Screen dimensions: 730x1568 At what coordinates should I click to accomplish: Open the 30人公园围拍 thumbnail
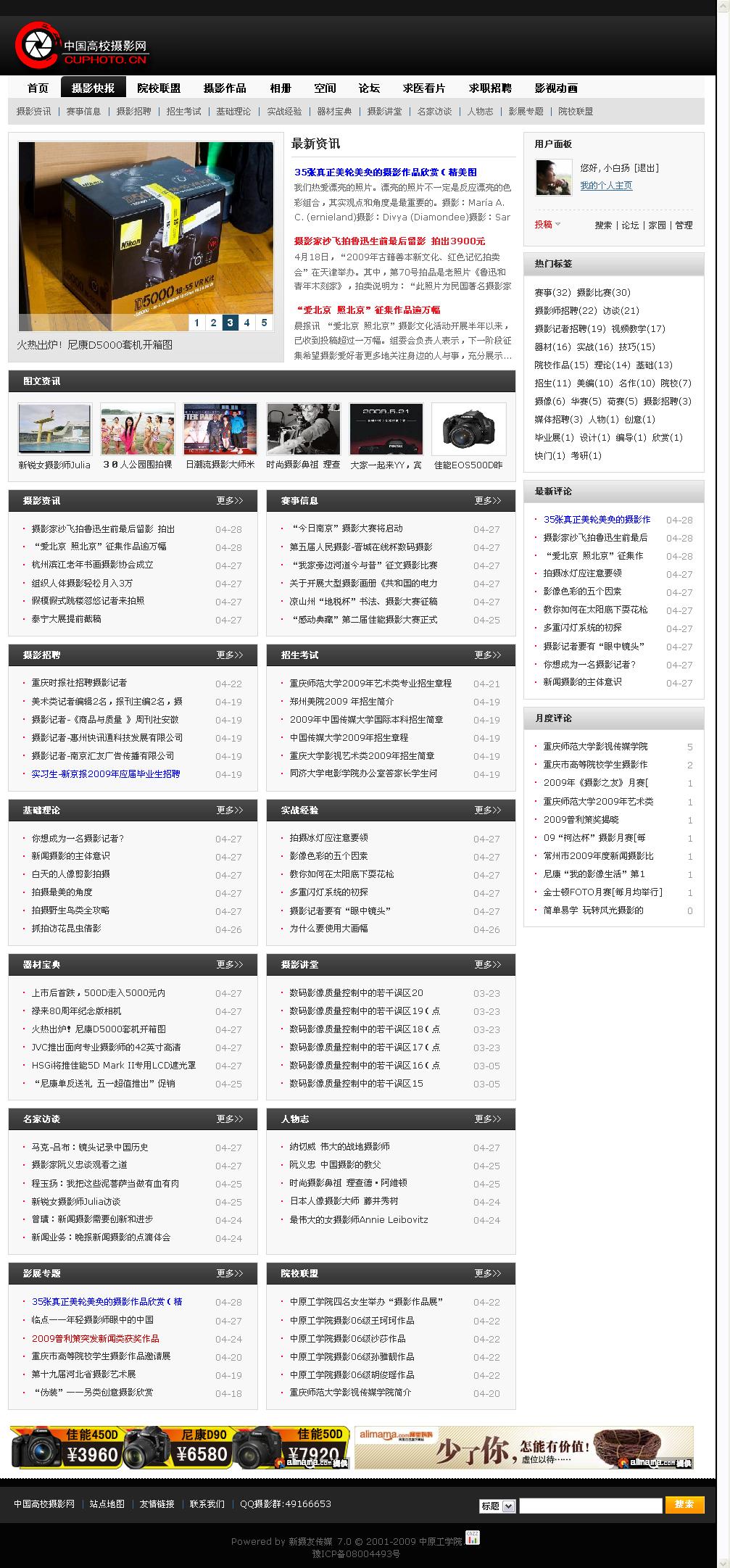click(138, 429)
